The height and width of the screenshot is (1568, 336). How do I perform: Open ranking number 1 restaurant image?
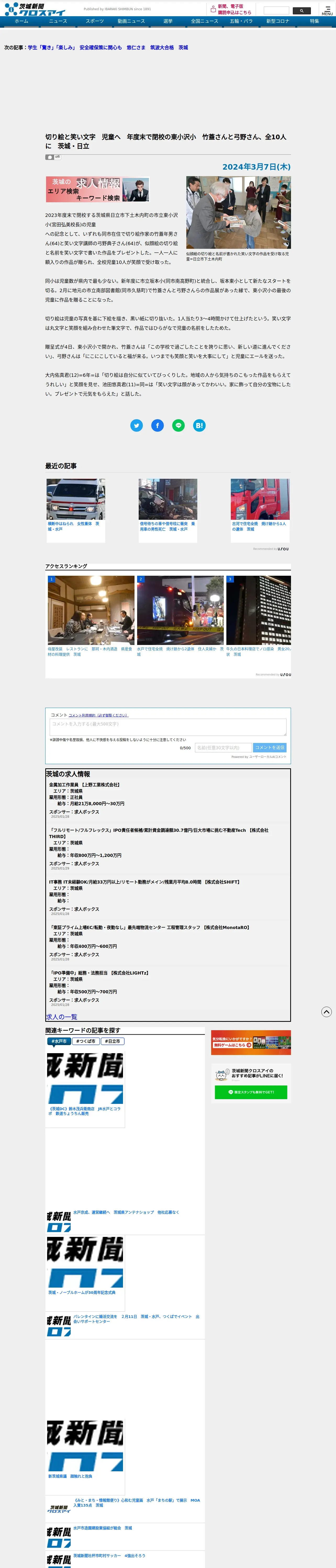(x=91, y=610)
